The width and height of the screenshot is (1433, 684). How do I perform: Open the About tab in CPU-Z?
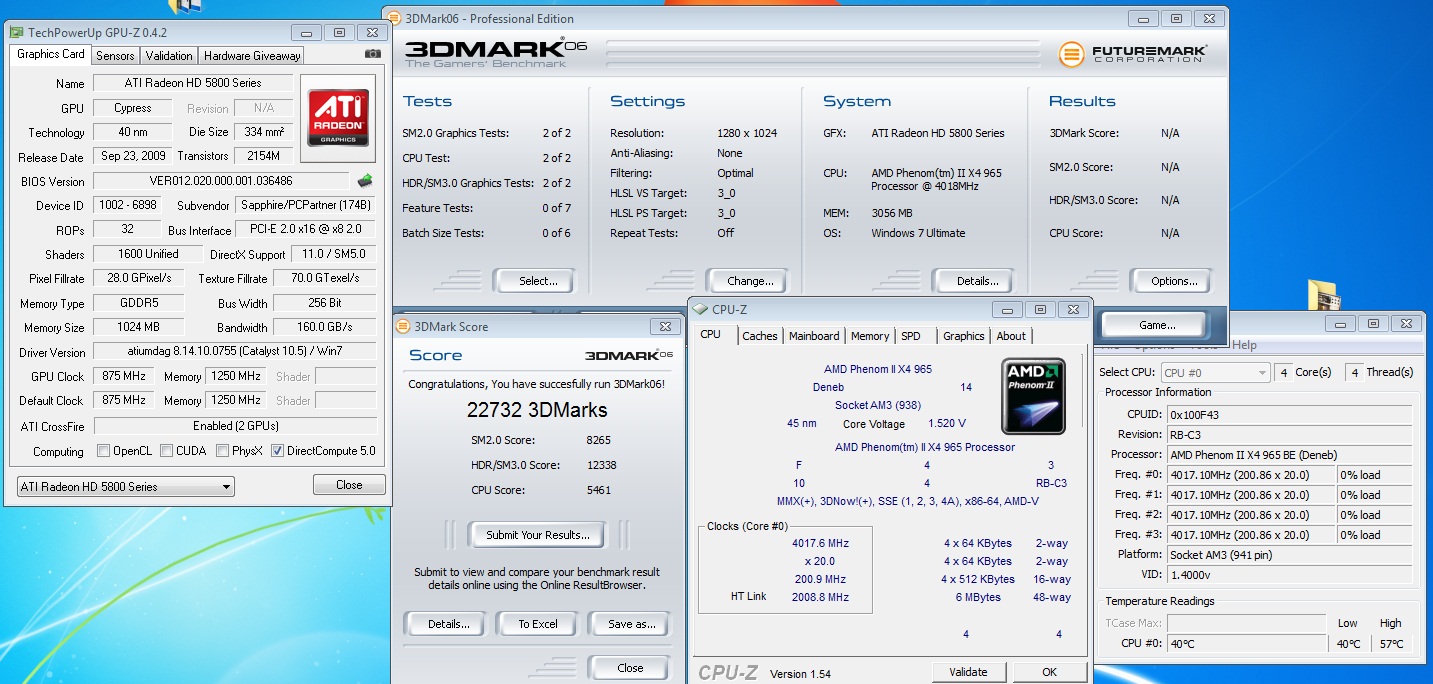pyautogui.click(x=1011, y=336)
